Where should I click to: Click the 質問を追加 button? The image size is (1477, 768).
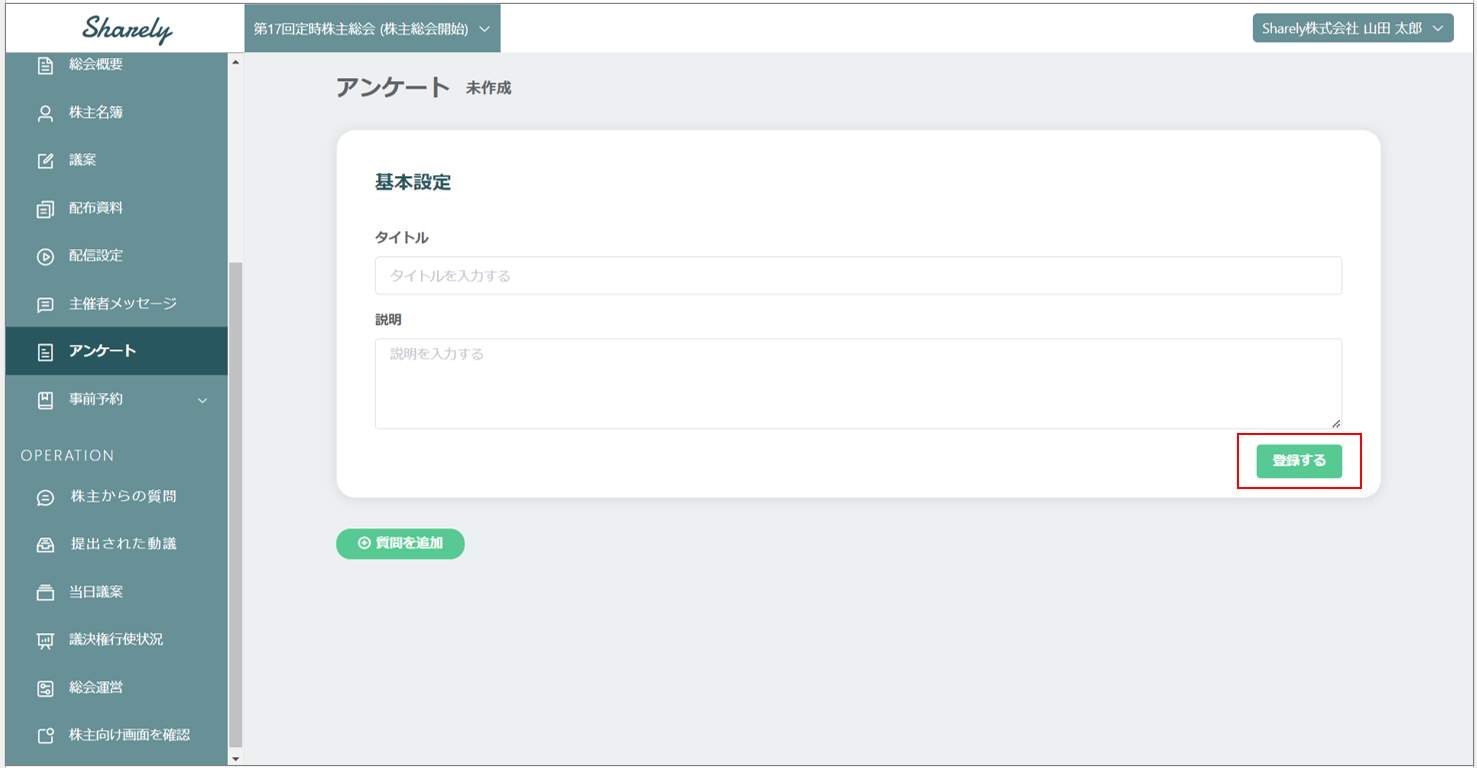[x=400, y=543]
